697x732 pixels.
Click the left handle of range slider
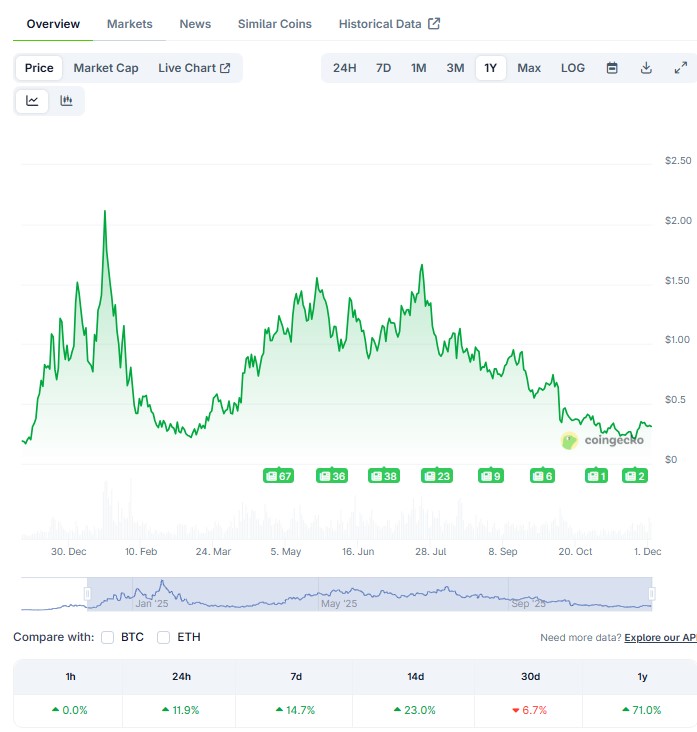[88, 594]
